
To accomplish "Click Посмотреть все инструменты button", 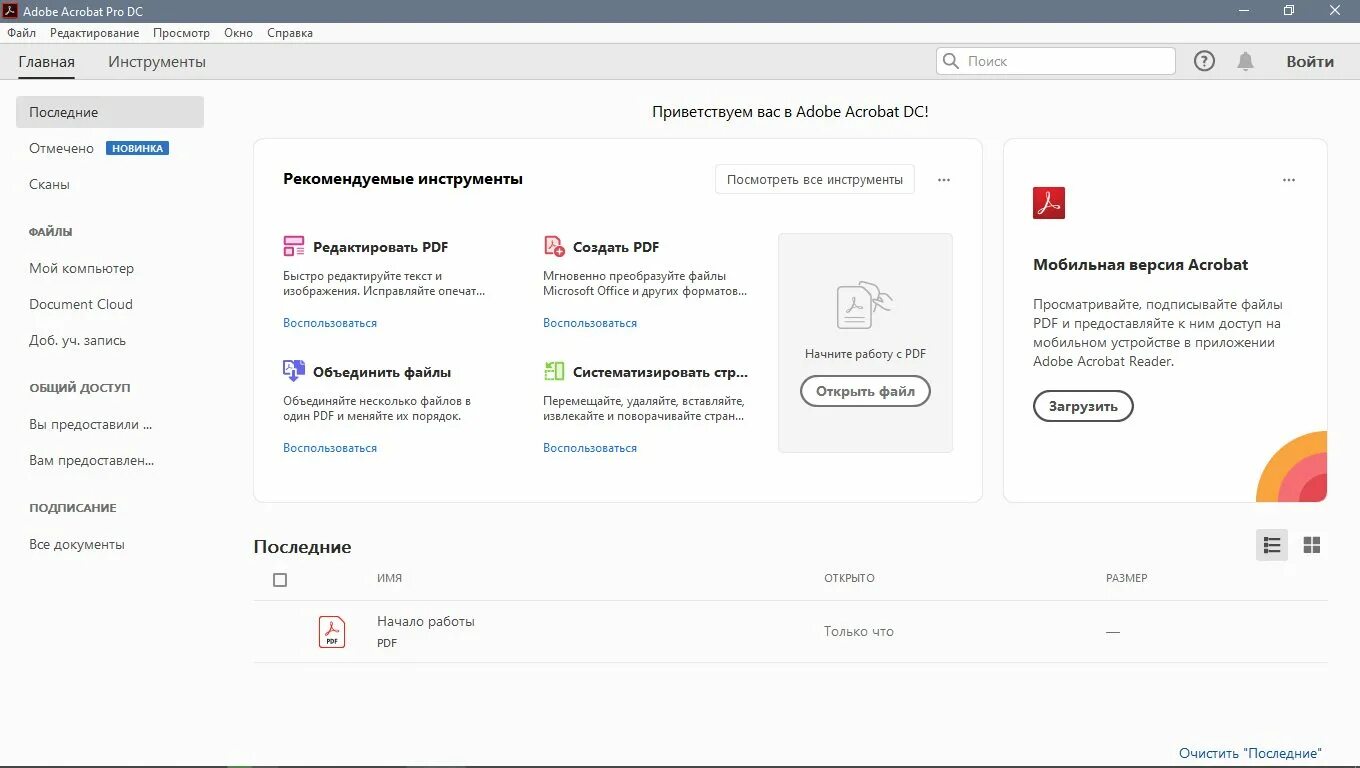I will pyautogui.click(x=815, y=180).
